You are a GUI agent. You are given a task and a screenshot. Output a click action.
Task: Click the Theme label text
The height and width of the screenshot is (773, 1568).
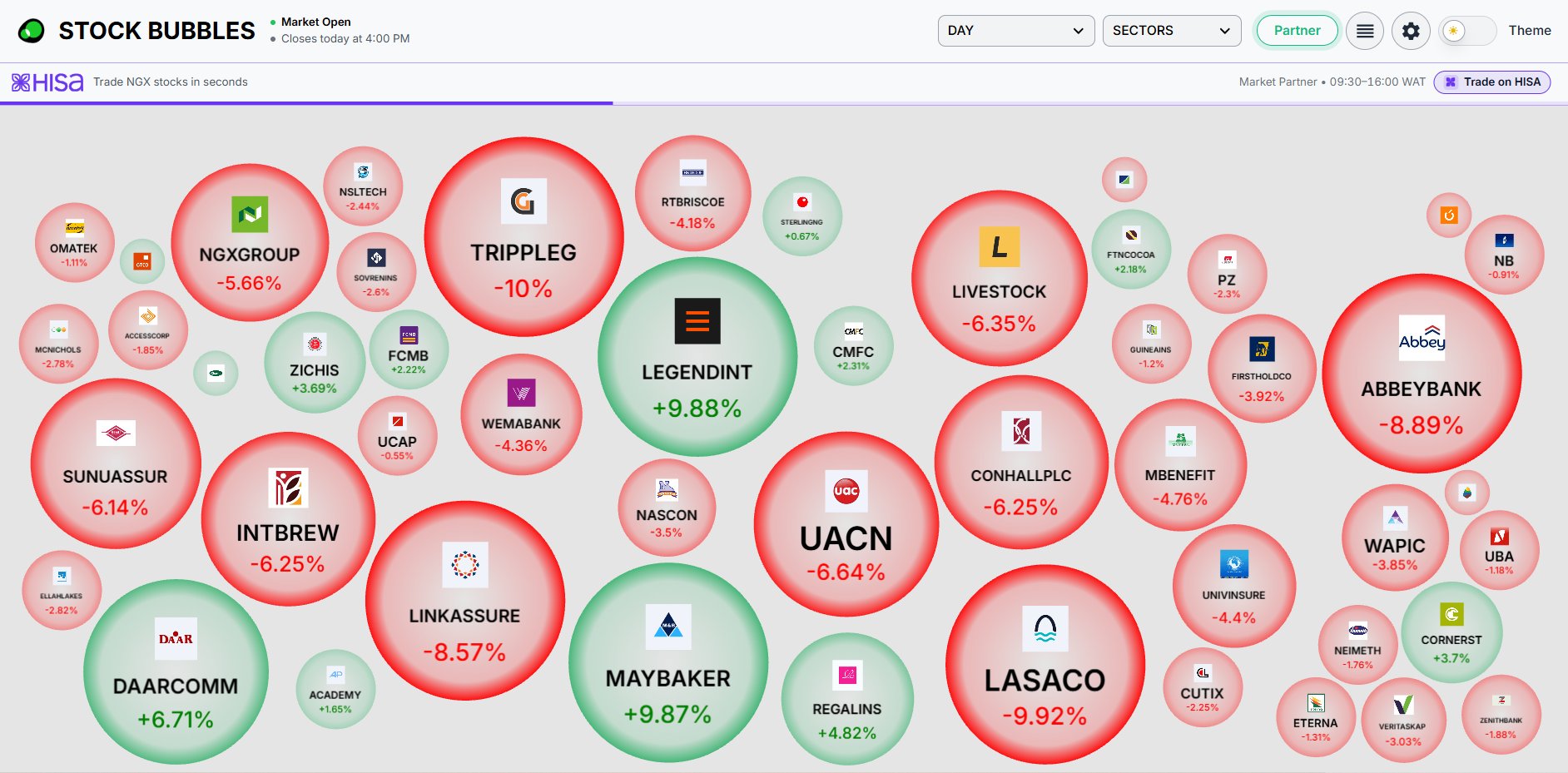pyautogui.click(x=1530, y=31)
